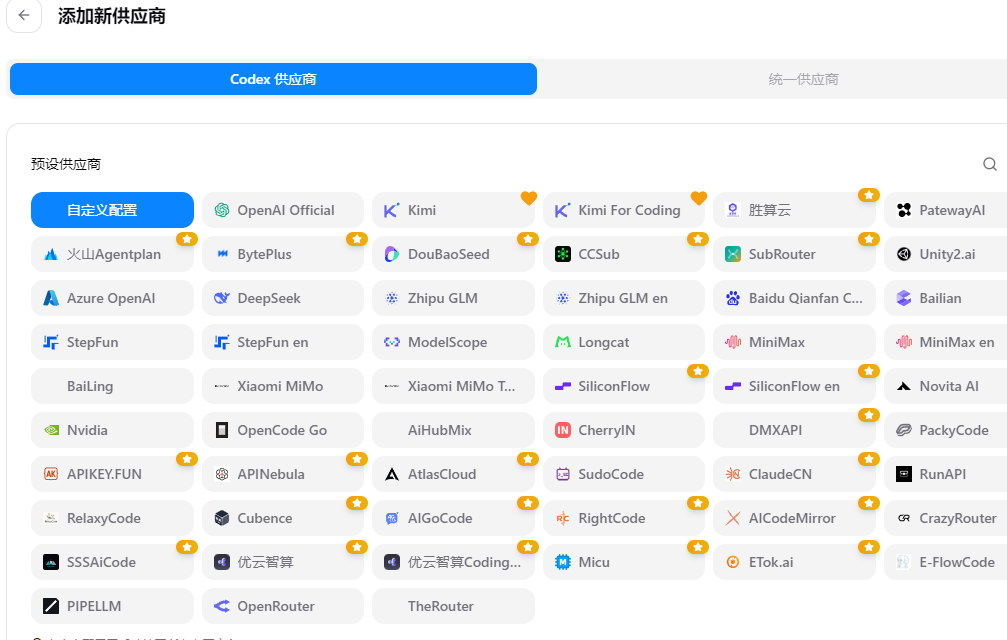Viewport: 1007px width, 640px height.
Task: Select the Xiaomi MiMo provider
Action: (283, 386)
